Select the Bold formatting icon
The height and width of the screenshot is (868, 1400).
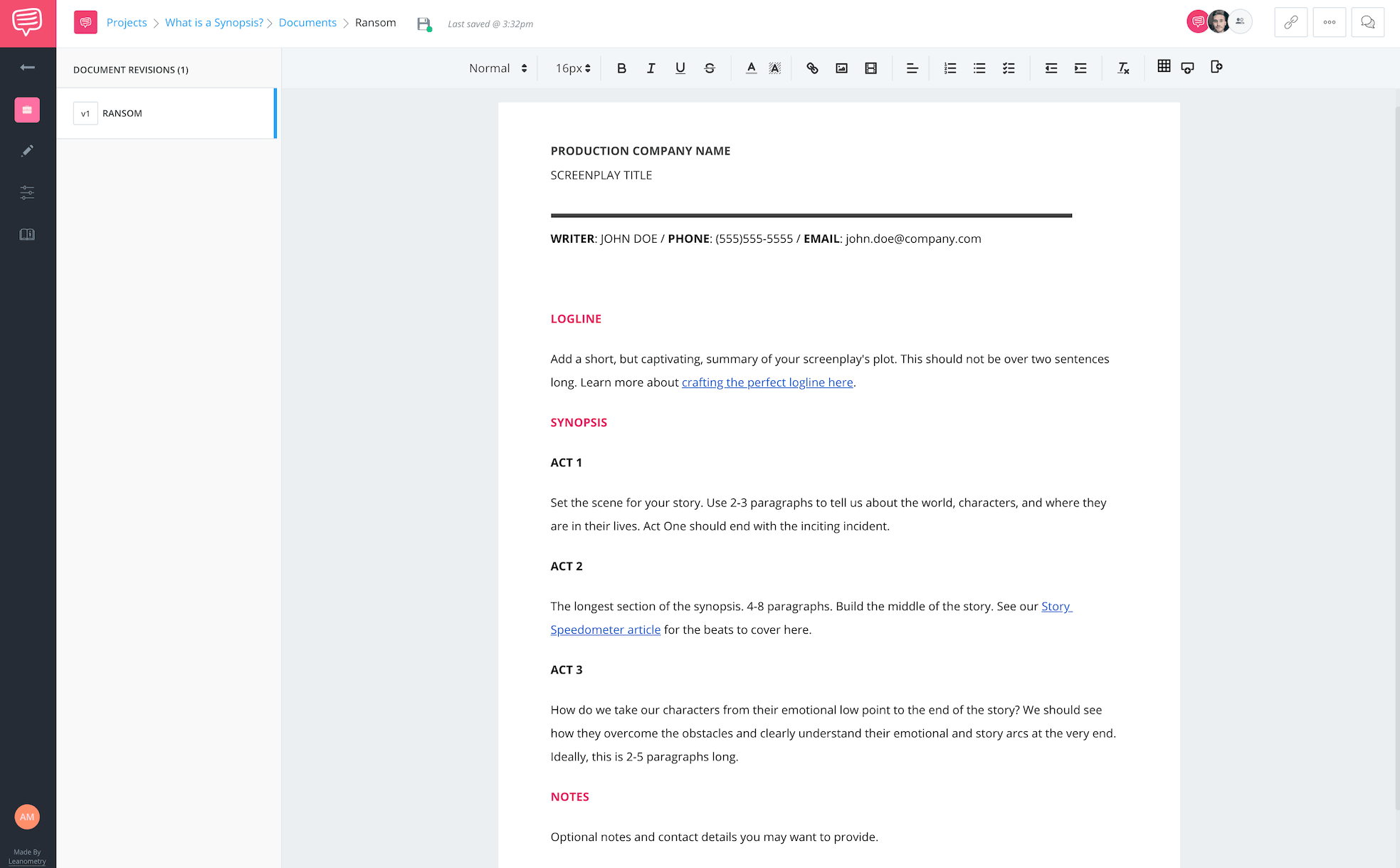point(621,68)
